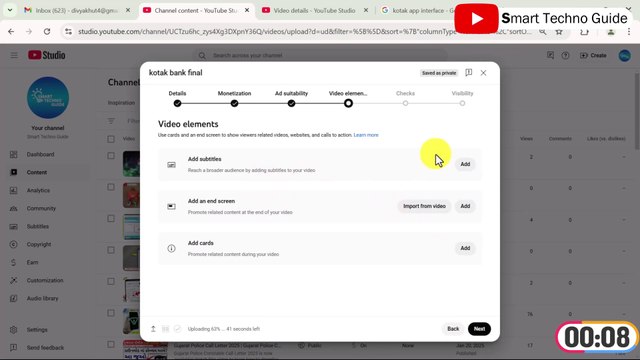This screenshot has height=360, width=640.
Task: Add subtitles to the video
Action: pos(465,164)
